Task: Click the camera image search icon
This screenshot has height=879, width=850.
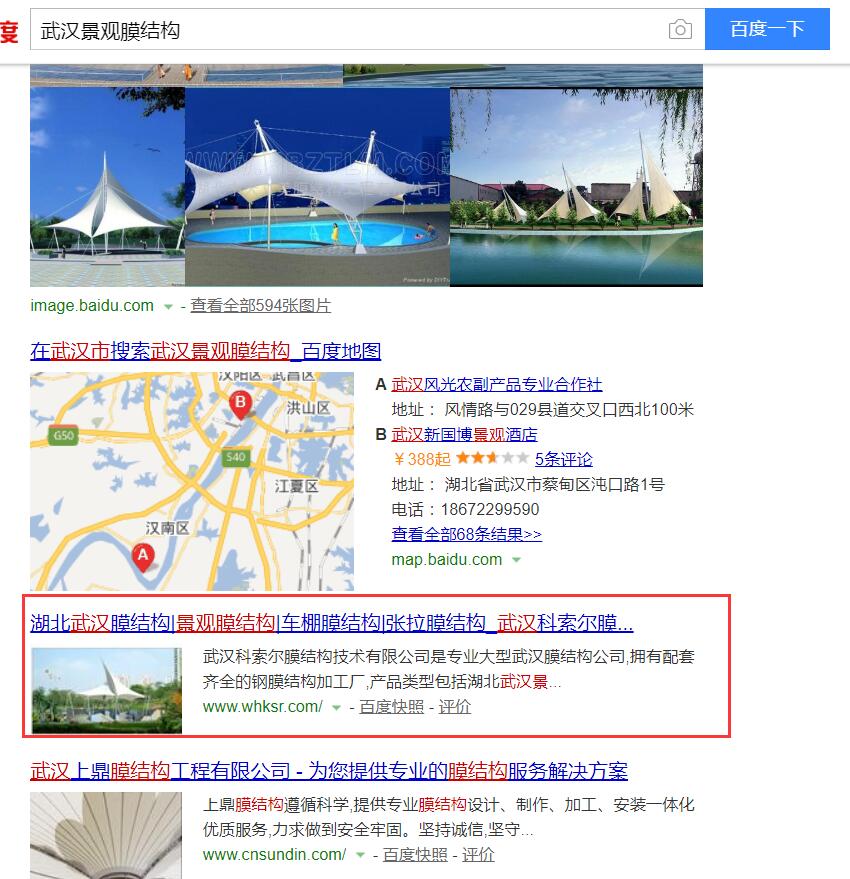Action: click(x=680, y=29)
